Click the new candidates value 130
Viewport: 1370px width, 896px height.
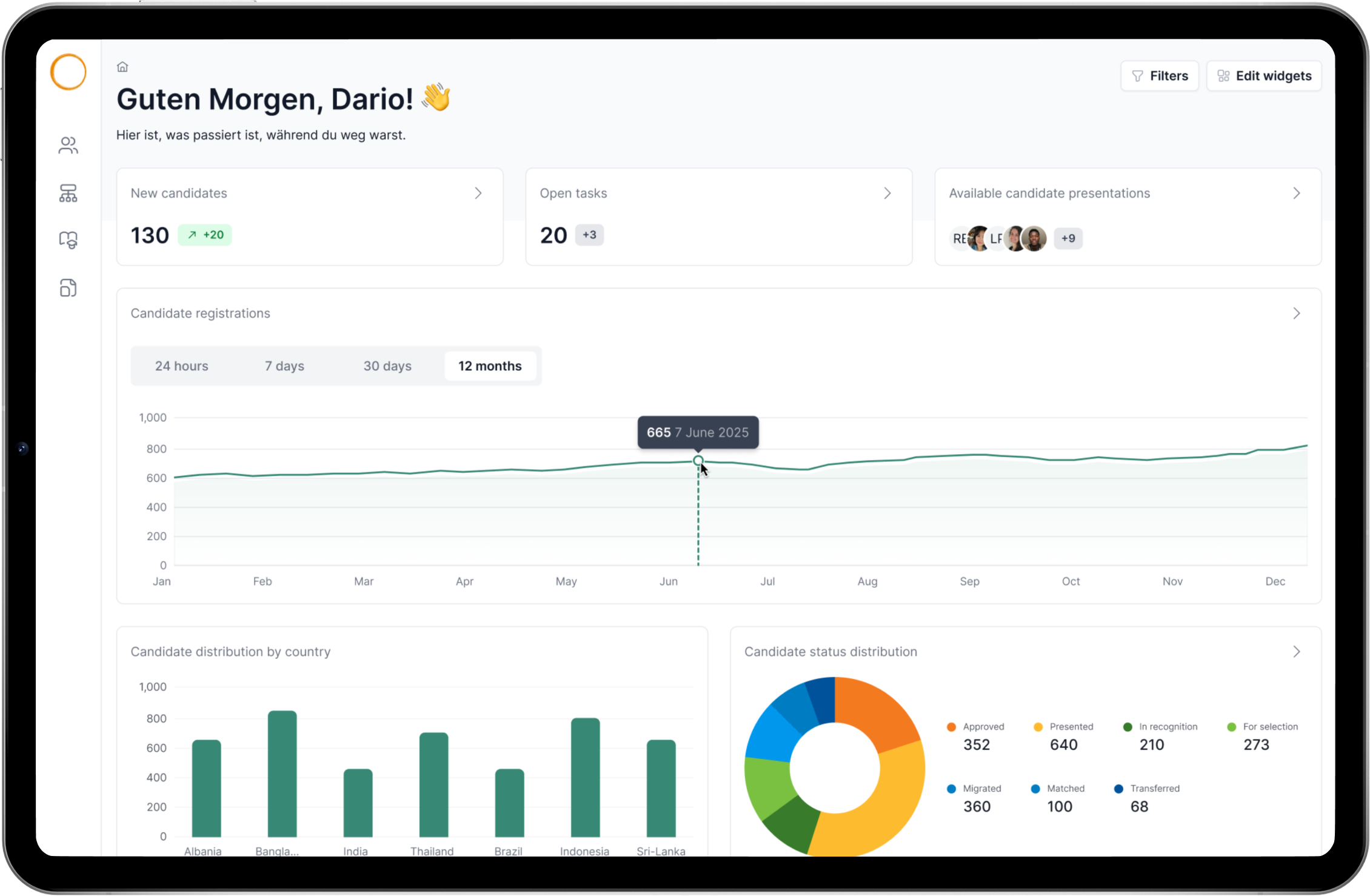click(150, 235)
